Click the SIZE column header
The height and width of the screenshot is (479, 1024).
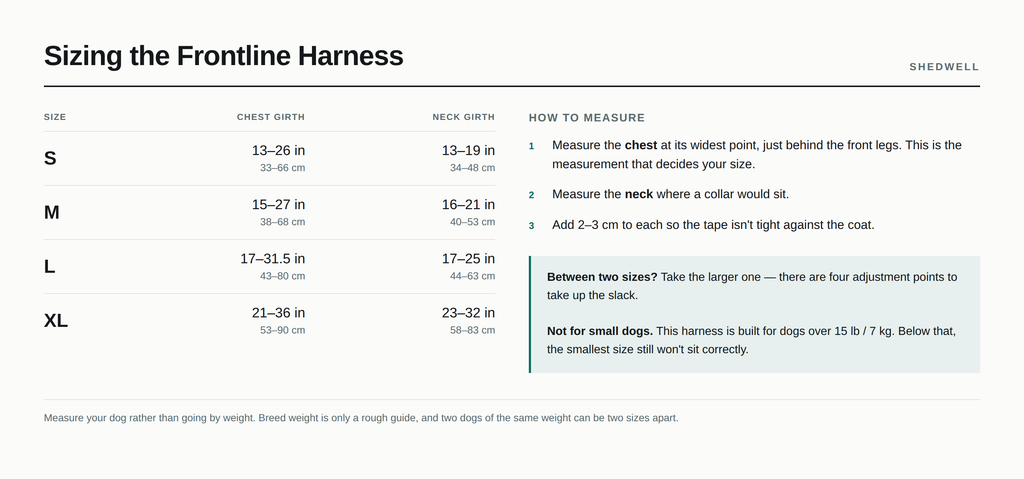click(55, 117)
